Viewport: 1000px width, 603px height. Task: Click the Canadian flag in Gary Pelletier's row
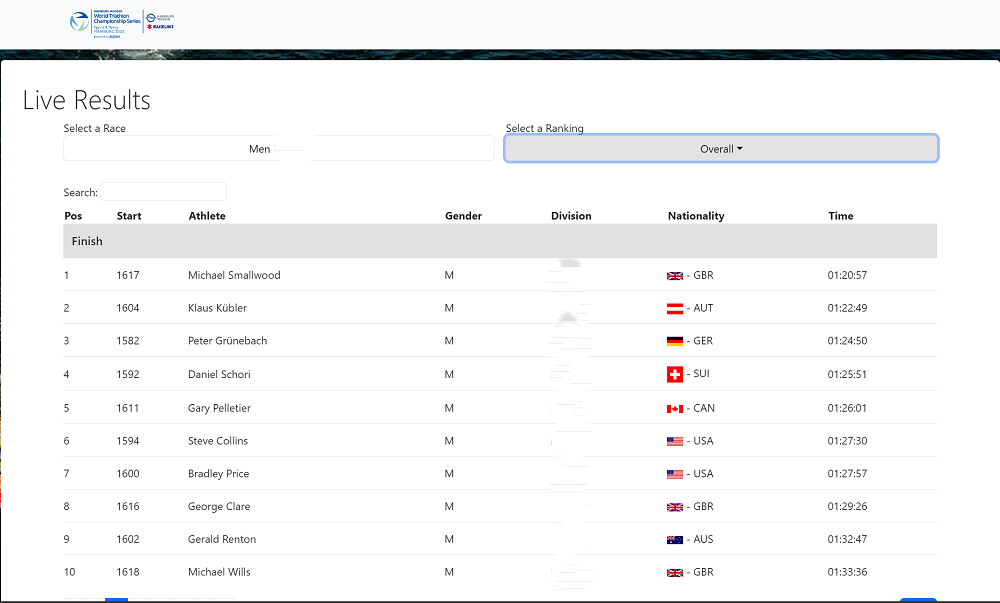(675, 408)
